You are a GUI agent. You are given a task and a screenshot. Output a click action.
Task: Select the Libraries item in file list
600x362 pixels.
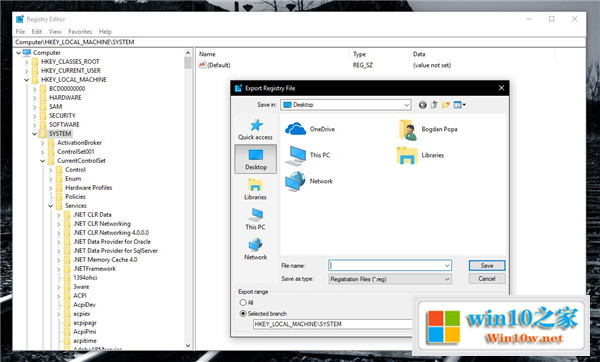coord(420,155)
